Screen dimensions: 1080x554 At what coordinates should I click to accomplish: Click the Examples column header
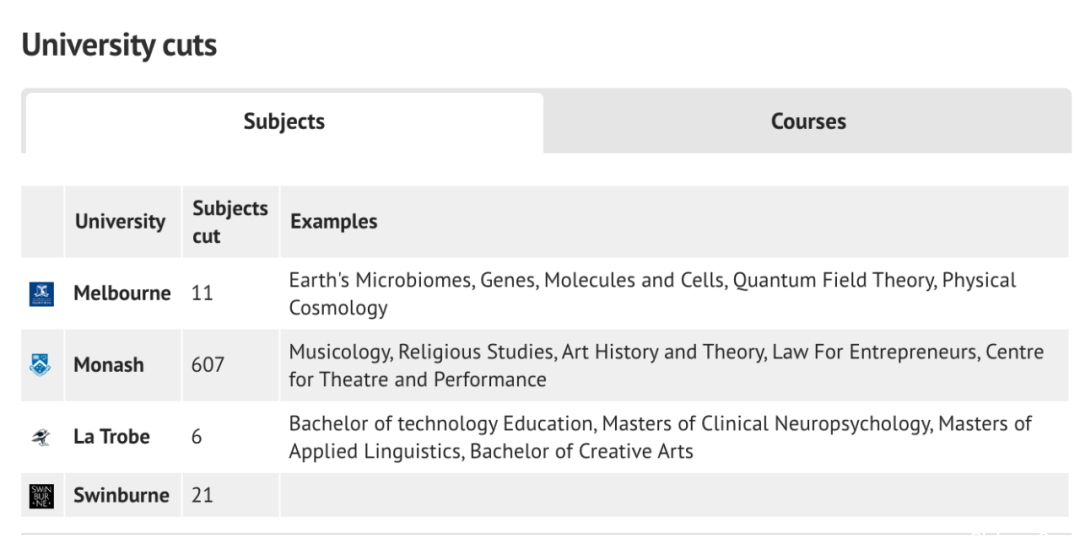coord(334,221)
